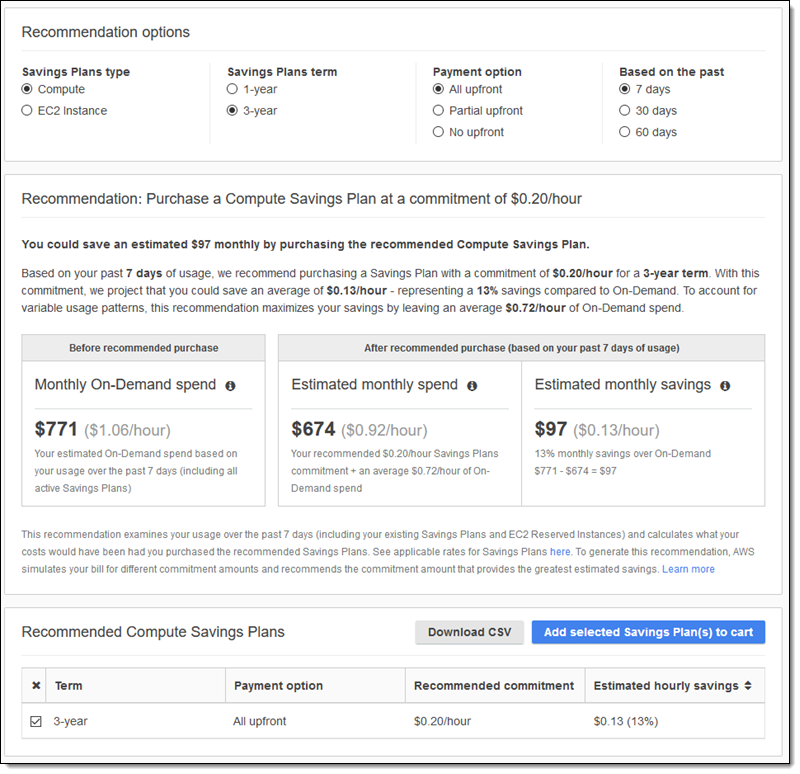Screen dimensions: 800x774
Task: Click info icon beside Estimated monthly savings
Action: click(x=725, y=385)
